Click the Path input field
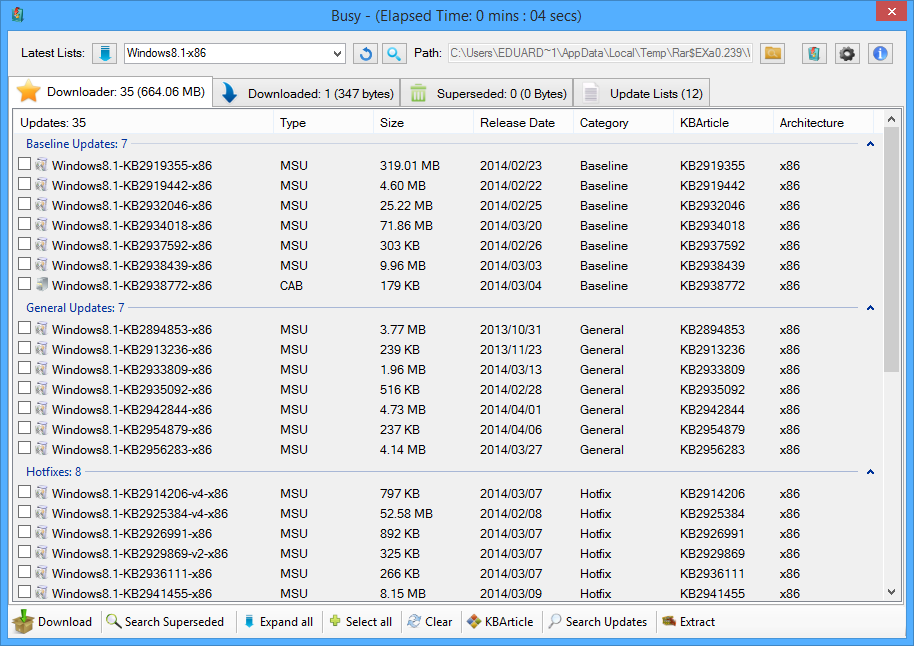 click(600, 53)
